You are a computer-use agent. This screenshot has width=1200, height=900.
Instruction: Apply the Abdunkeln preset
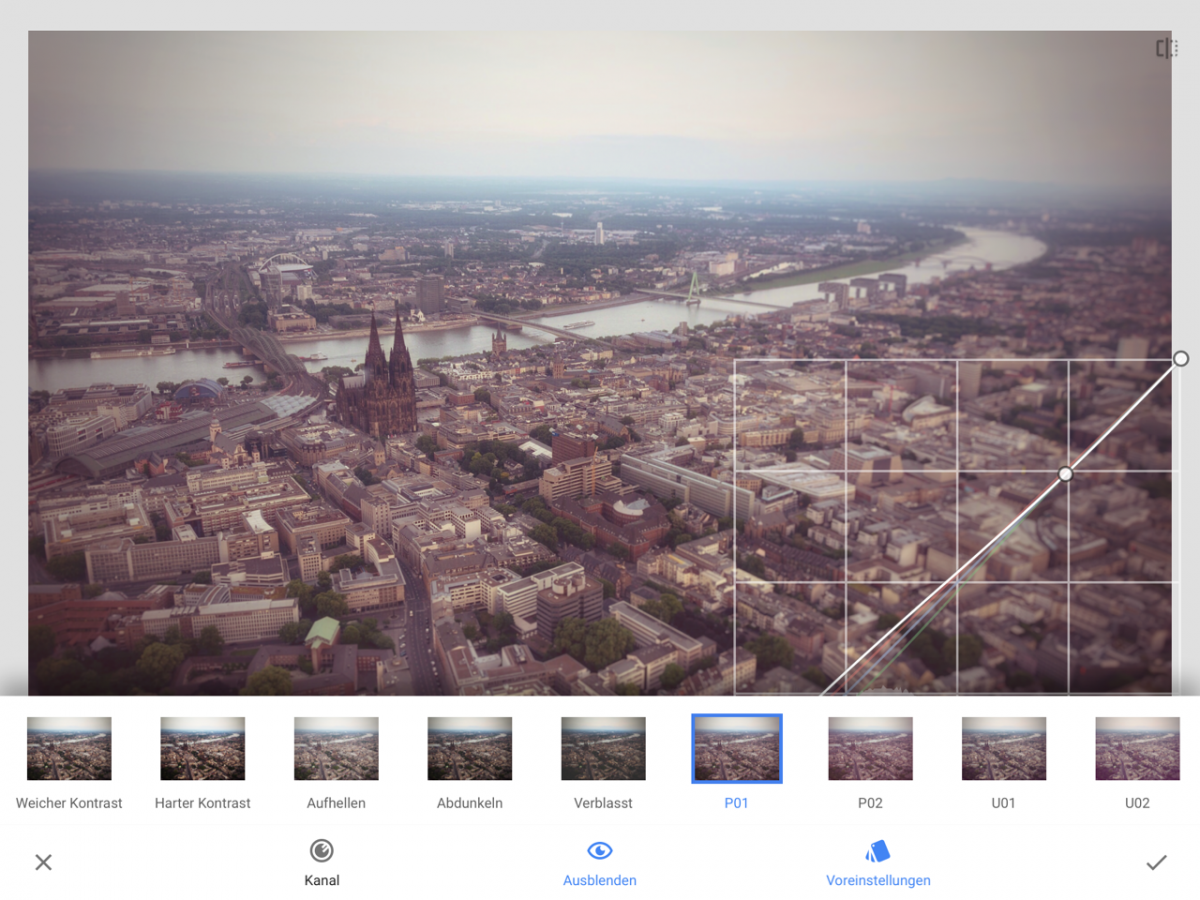[x=470, y=749]
